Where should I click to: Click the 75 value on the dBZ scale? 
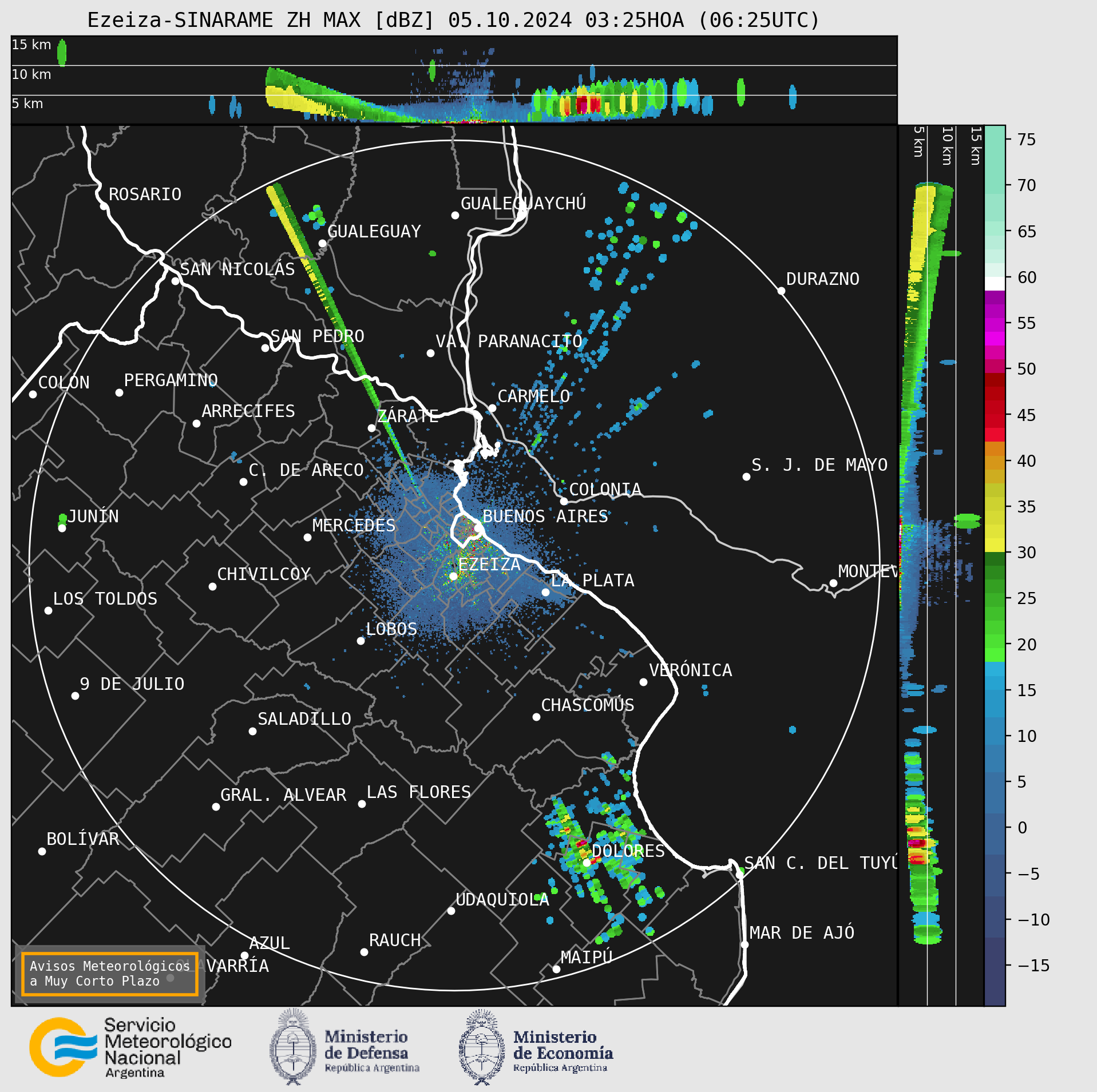[1027, 140]
